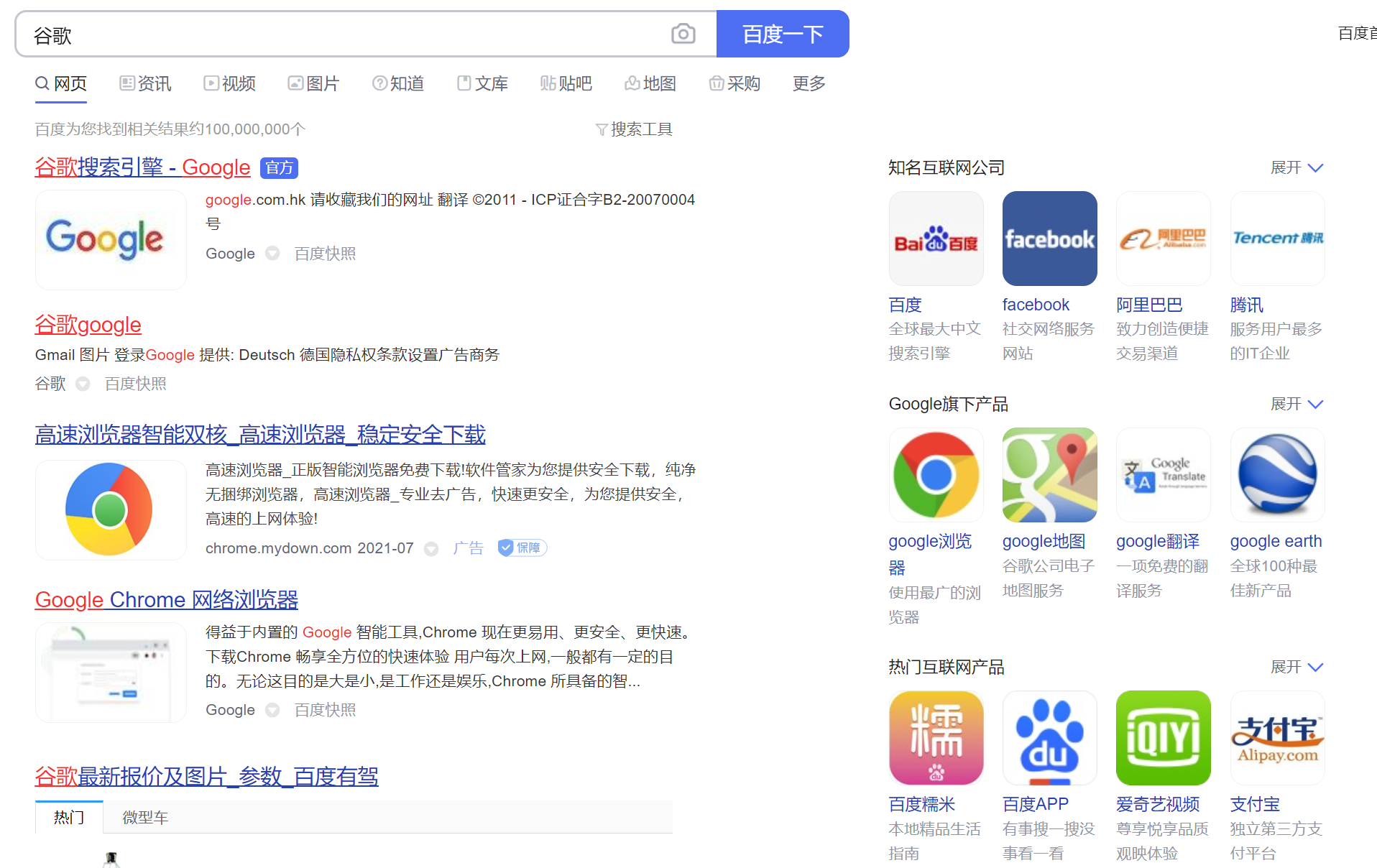Click the camera icon for image search
The image size is (1377, 868).
click(683, 33)
